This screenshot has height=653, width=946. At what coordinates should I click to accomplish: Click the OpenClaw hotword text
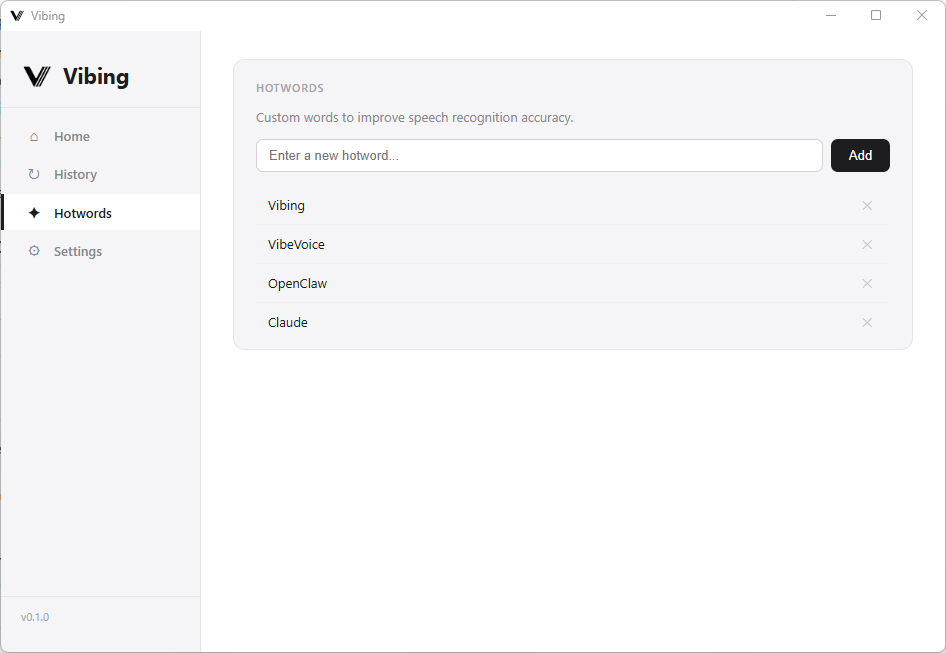297,283
